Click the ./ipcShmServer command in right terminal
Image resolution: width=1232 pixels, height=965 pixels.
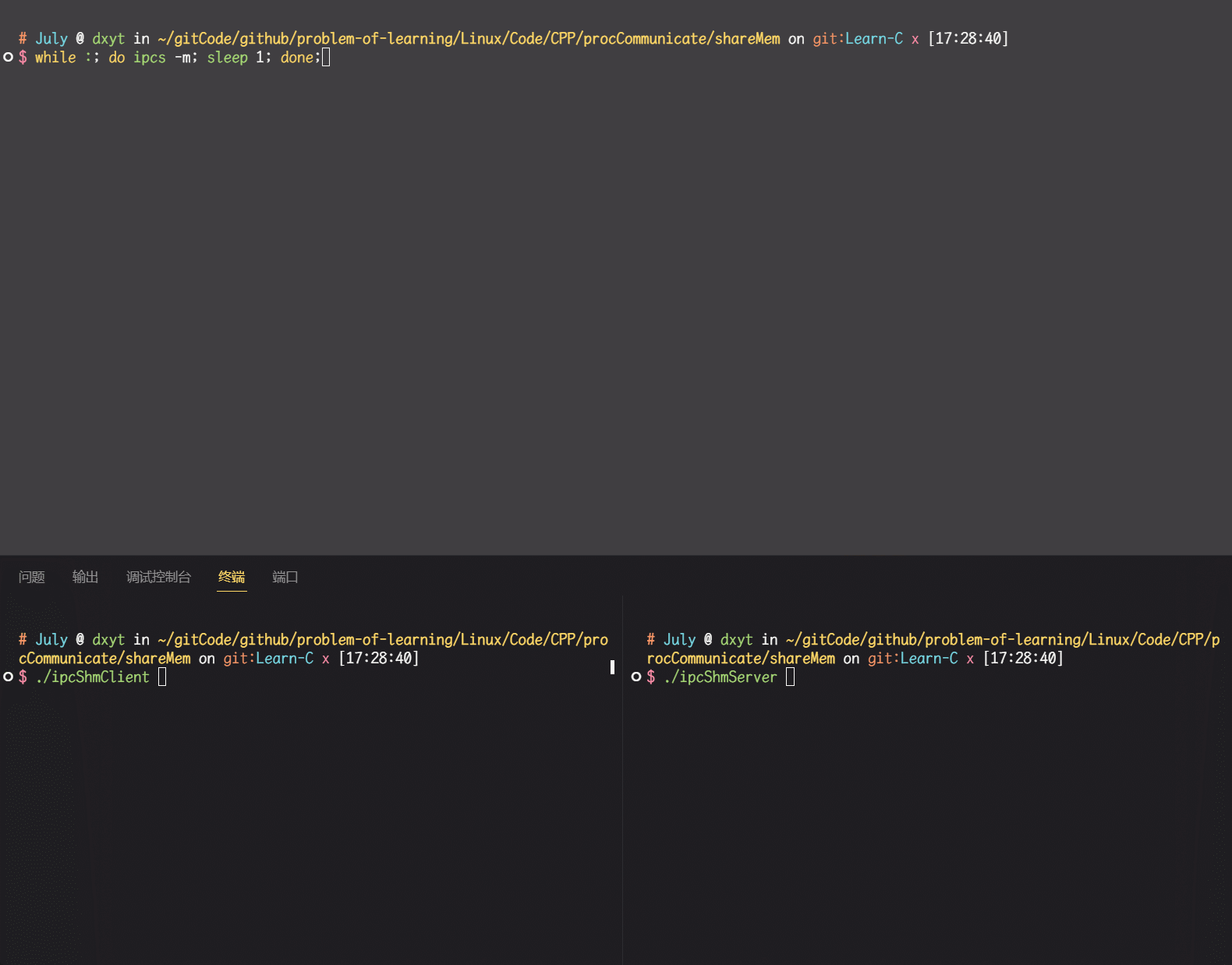[x=720, y=677]
